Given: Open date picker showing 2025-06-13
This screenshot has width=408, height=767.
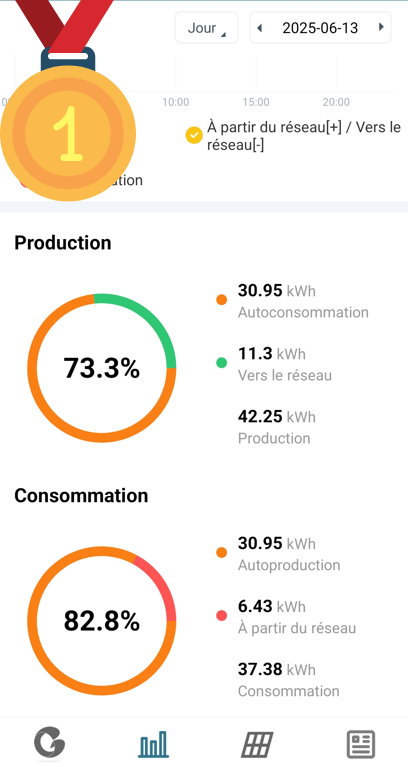Looking at the screenshot, I should pos(320,28).
